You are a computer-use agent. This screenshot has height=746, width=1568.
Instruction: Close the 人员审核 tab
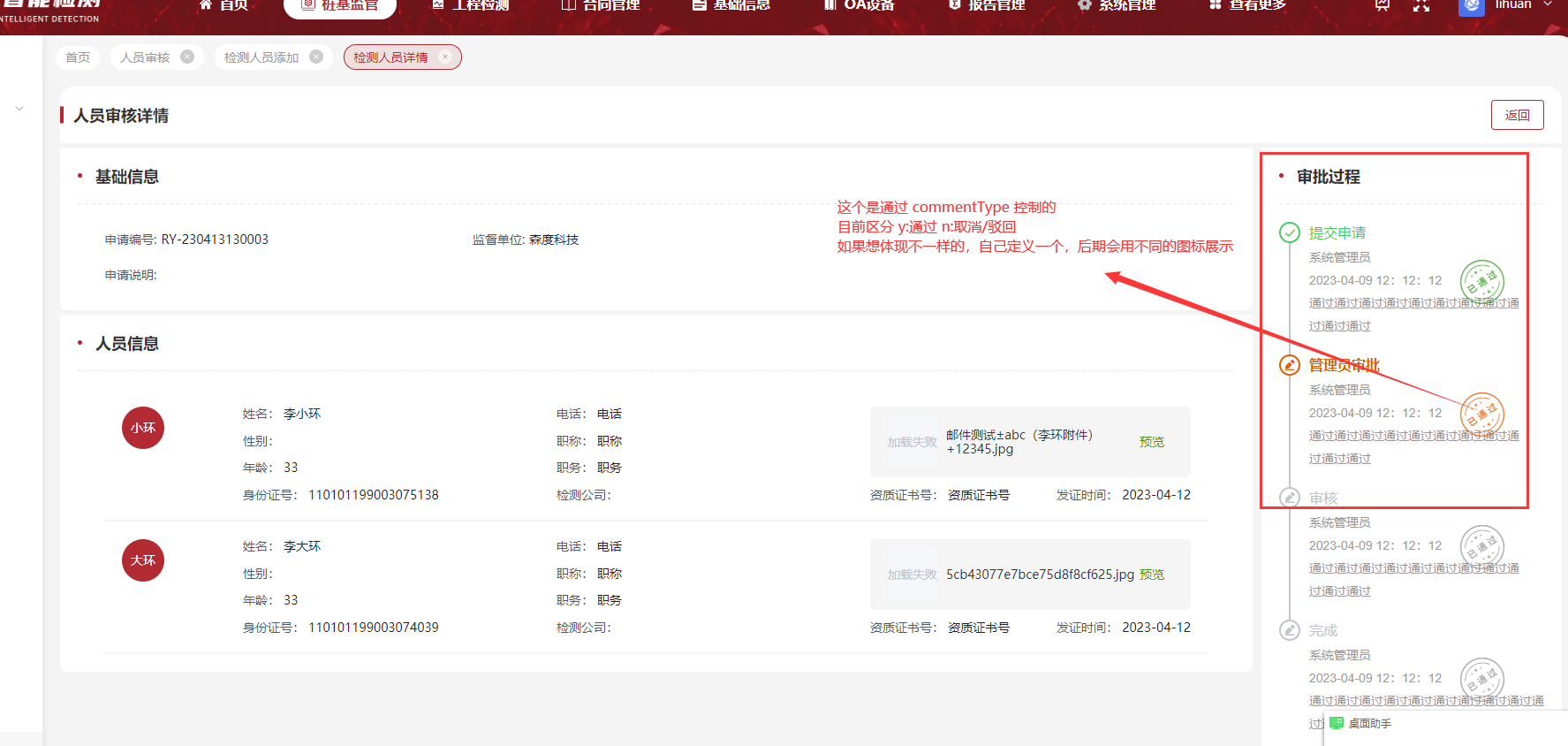187,57
